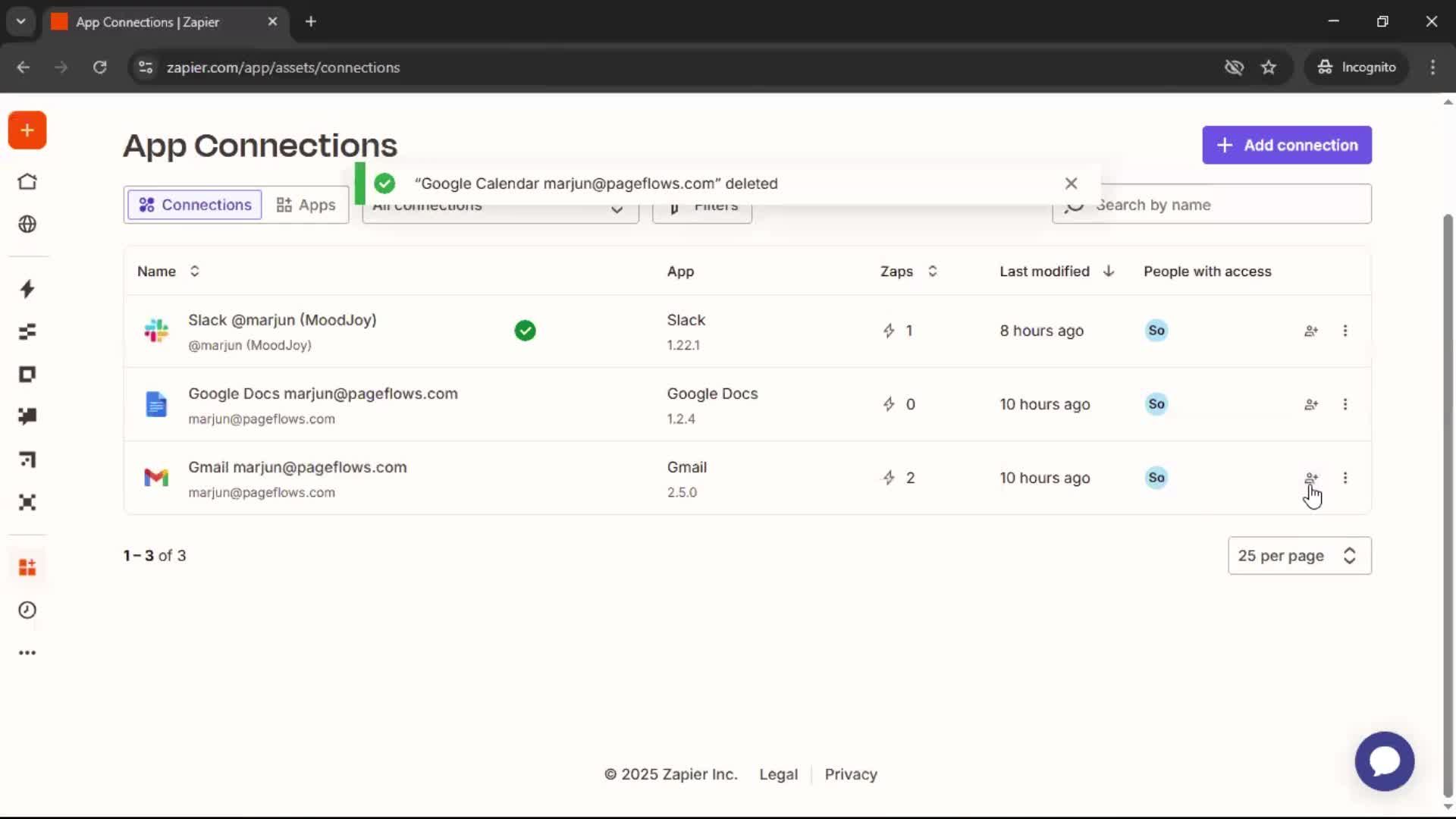The height and width of the screenshot is (819, 1456).
Task: Click the '8 hours ago' cell
Action: click(x=1041, y=331)
